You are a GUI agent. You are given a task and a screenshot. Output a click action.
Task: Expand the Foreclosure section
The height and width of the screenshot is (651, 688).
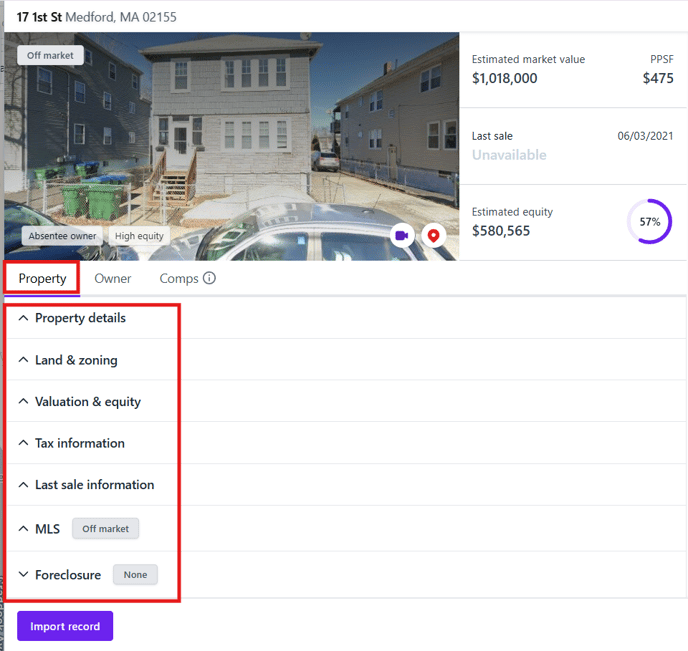[24, 575]
